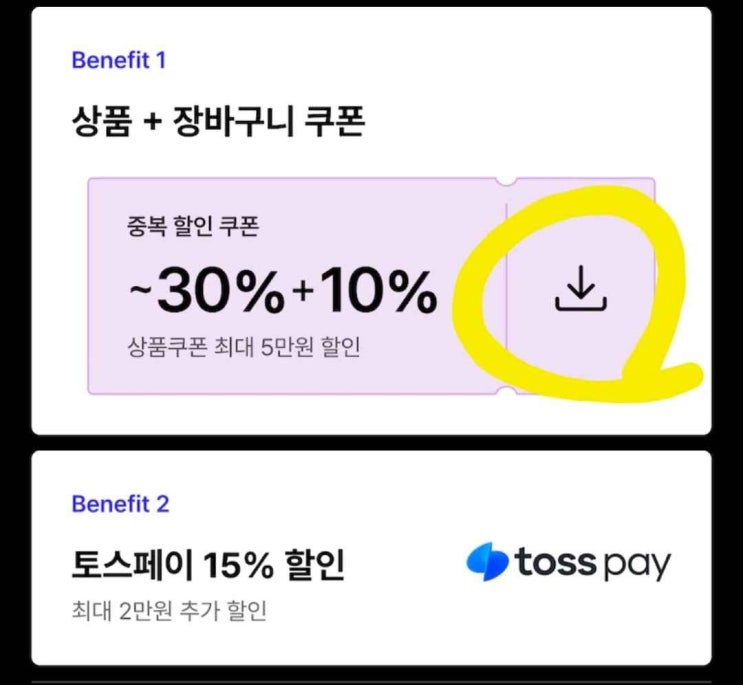
Task: Tap the coupon download arrow icon
Action: (x=580, y=288)
